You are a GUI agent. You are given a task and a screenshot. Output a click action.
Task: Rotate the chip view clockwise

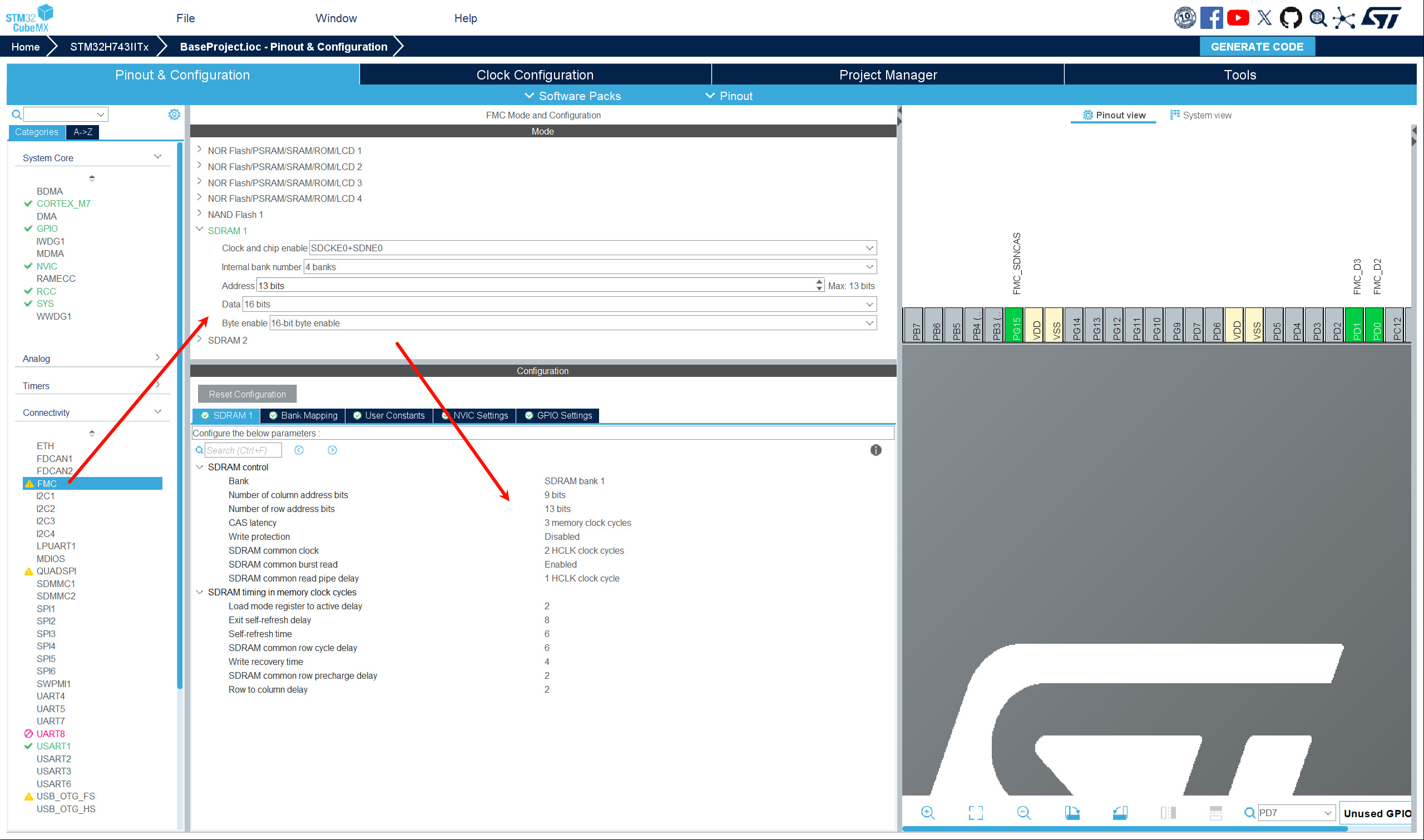(1072, 813)
